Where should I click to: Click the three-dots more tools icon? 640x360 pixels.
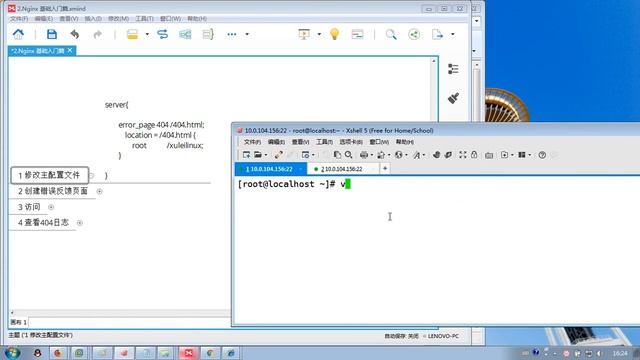coord(232,34)
